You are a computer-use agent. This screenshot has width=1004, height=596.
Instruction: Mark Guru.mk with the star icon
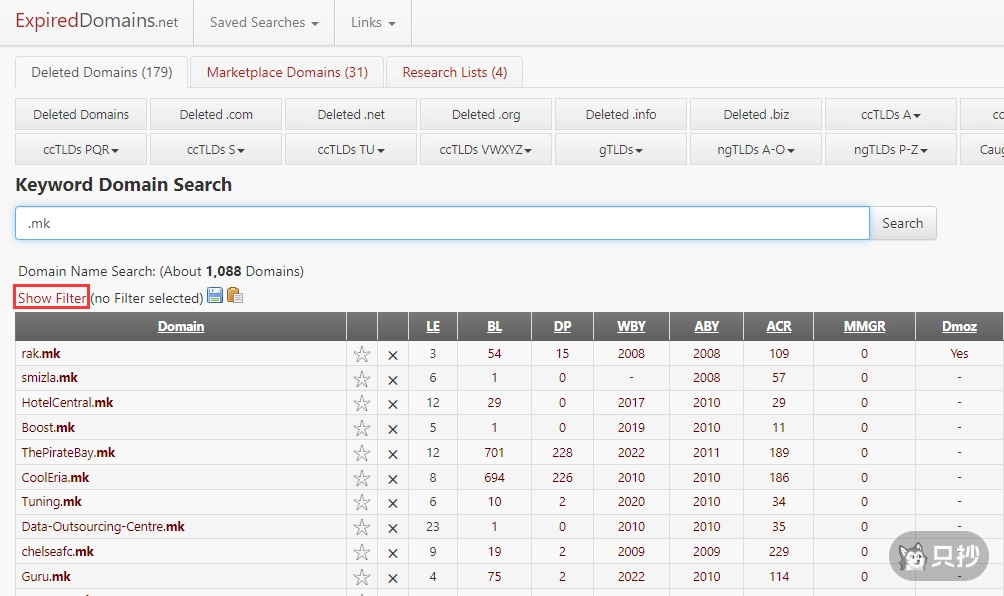click(362, 577)
